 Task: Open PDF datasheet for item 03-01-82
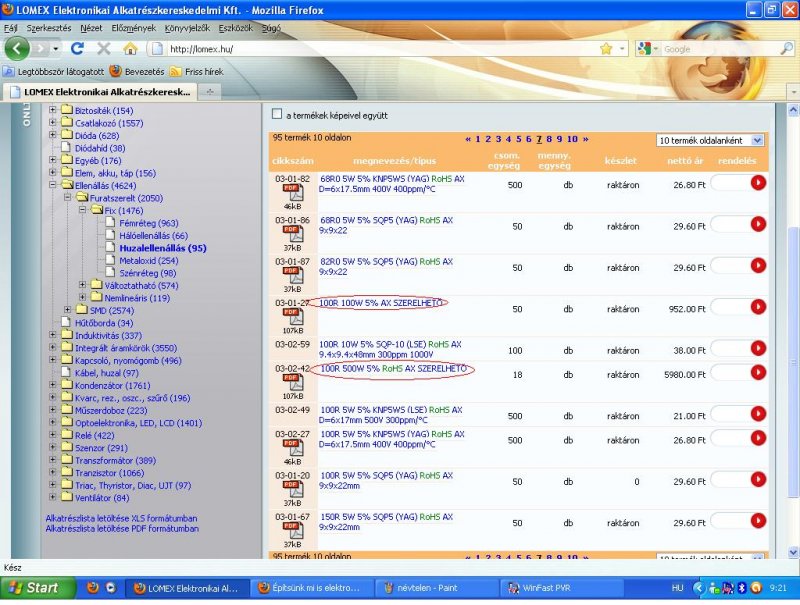point(293,193)
